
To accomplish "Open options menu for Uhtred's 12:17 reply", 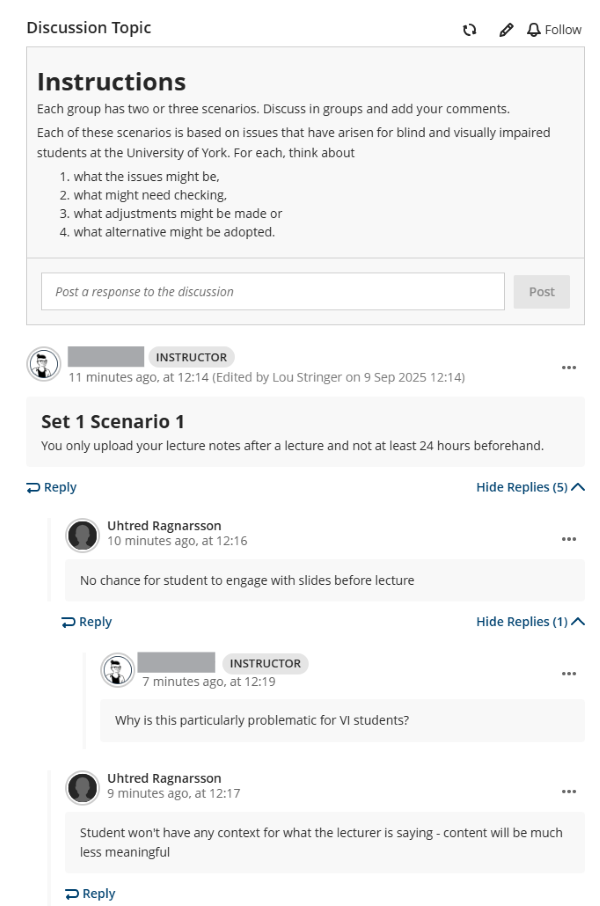I will pyautogui.click(x=569, y=792).
